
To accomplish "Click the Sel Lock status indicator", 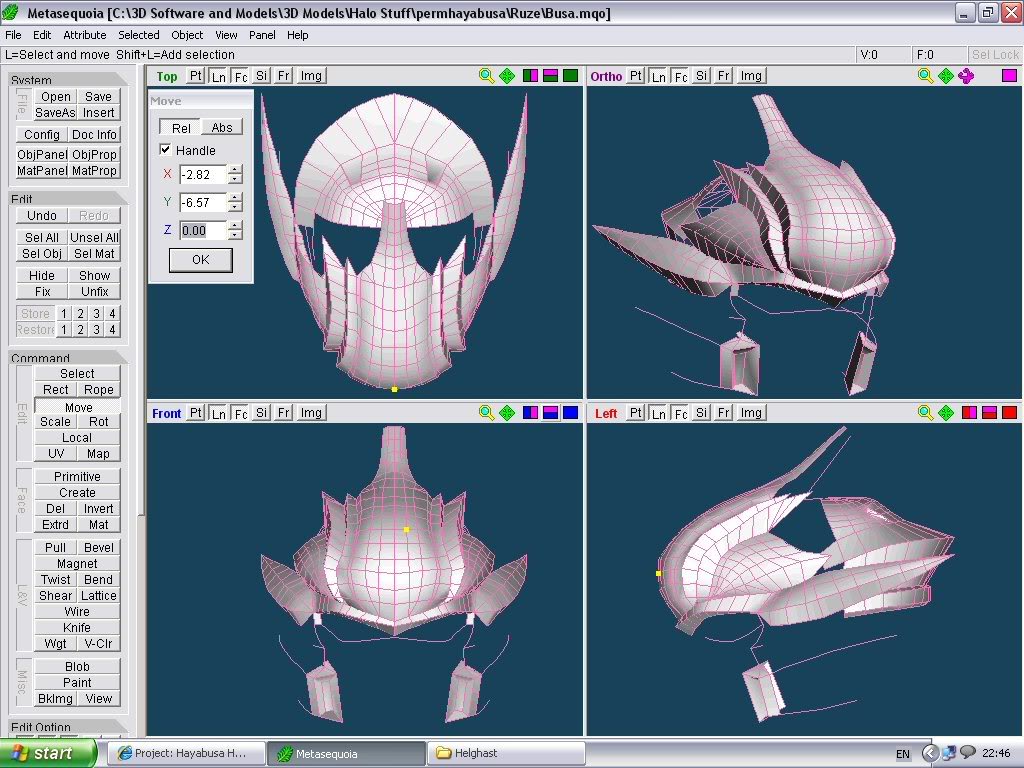I will click(995, 55).
